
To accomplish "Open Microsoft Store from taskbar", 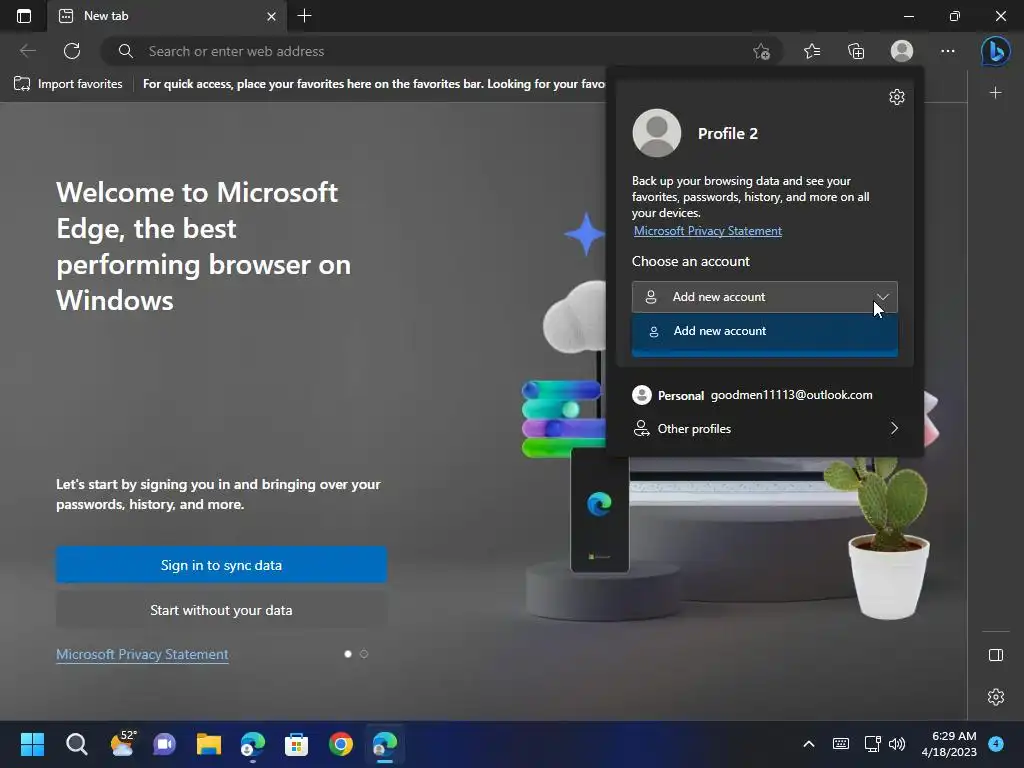I will click(x=296, y=744).
